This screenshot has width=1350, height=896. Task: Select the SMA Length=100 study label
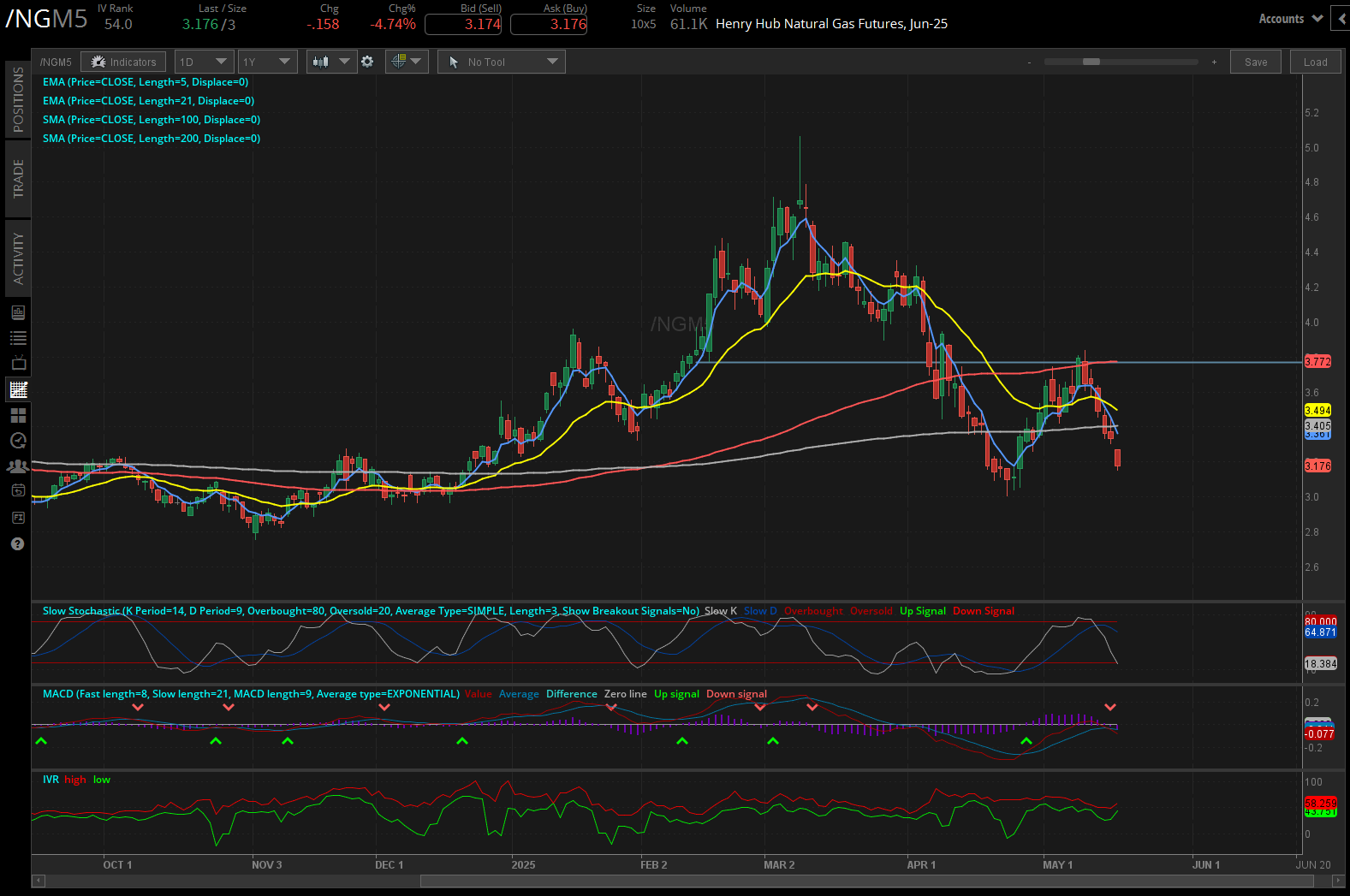click(152, 120)
